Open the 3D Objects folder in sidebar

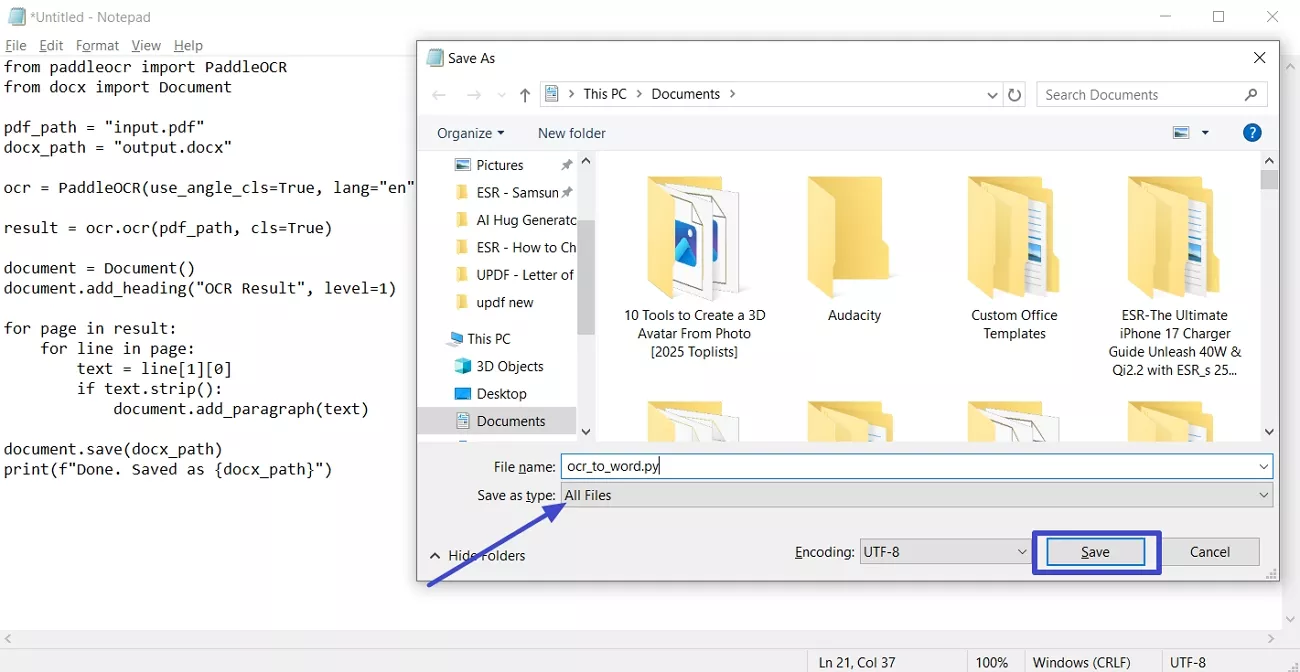coord(509,366)
